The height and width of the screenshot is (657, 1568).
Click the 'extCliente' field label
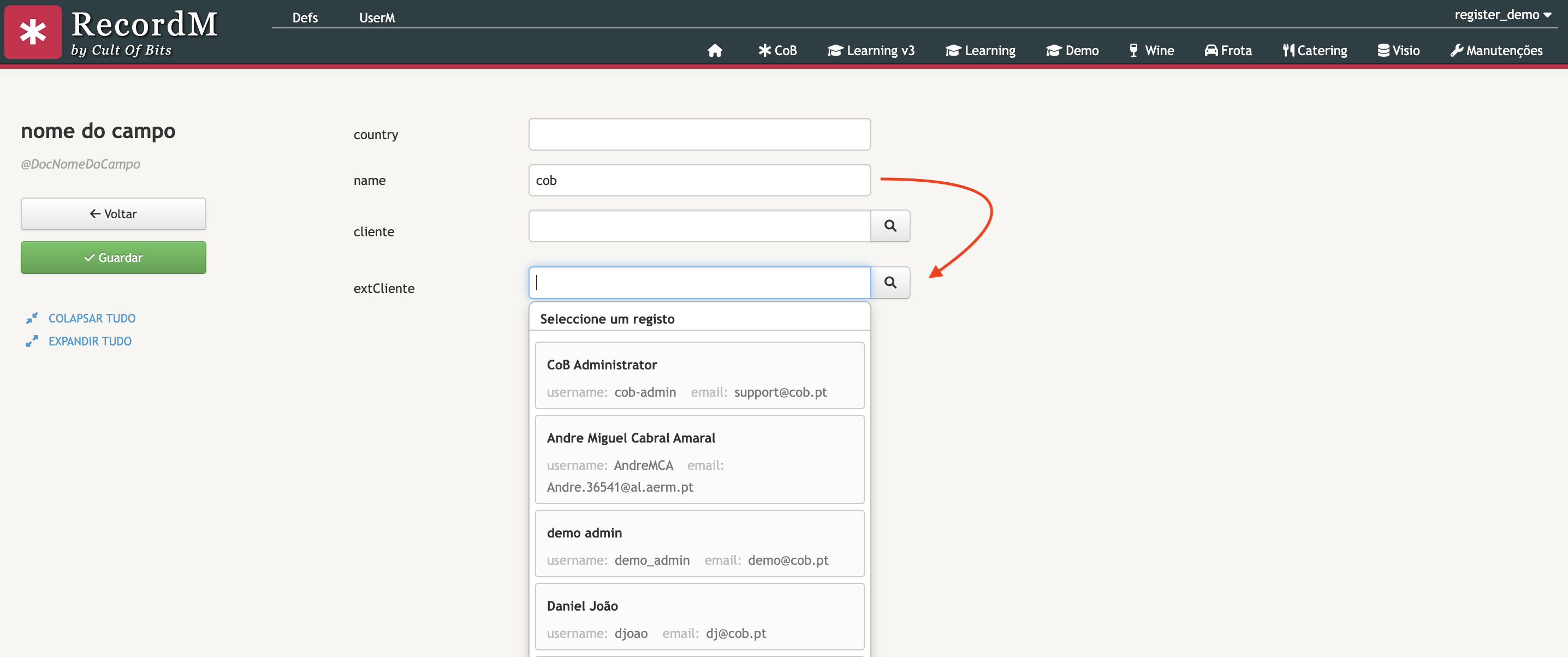pos(384,288)
